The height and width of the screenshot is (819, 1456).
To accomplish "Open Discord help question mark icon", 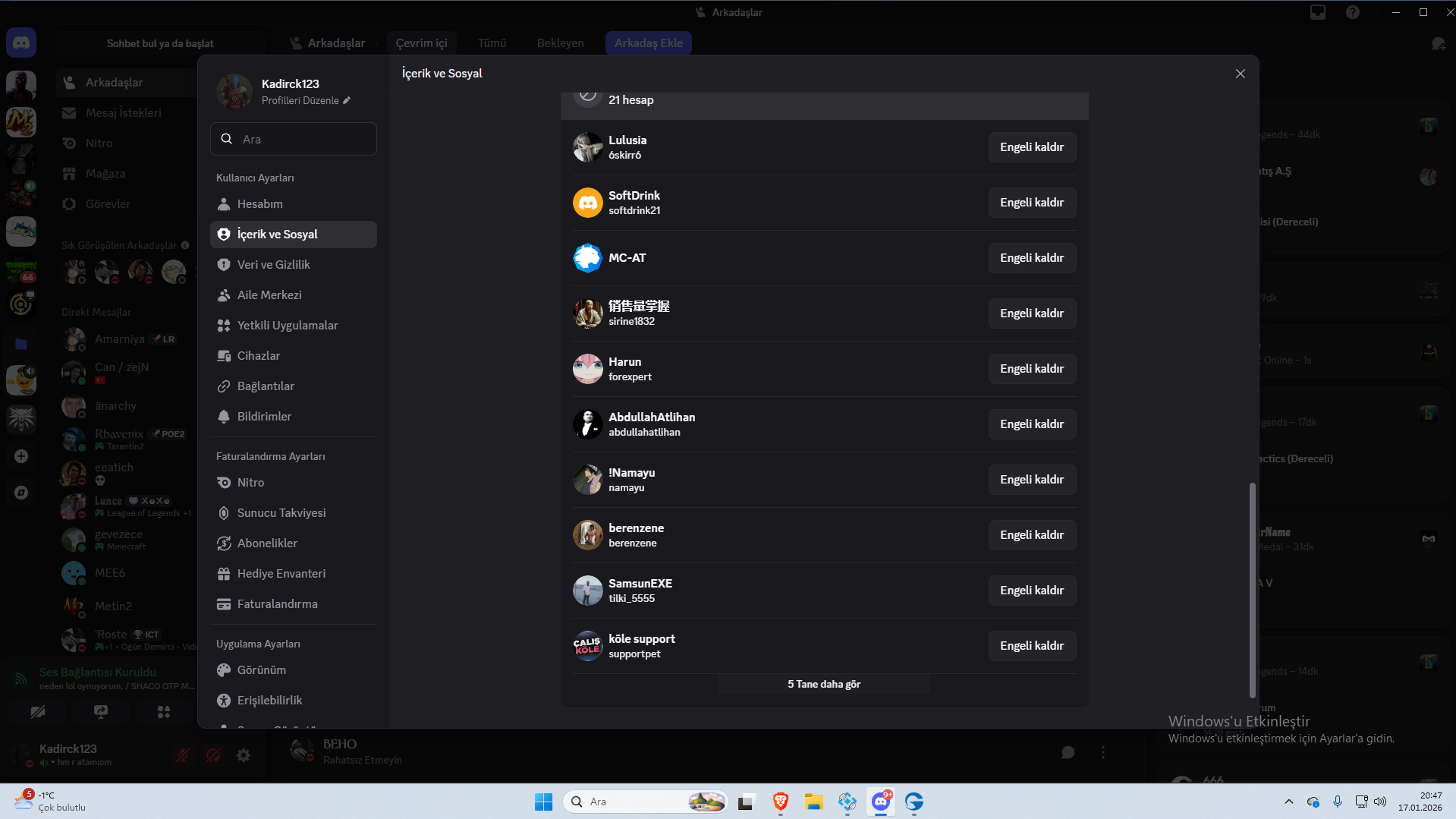I will [1353, 12].
